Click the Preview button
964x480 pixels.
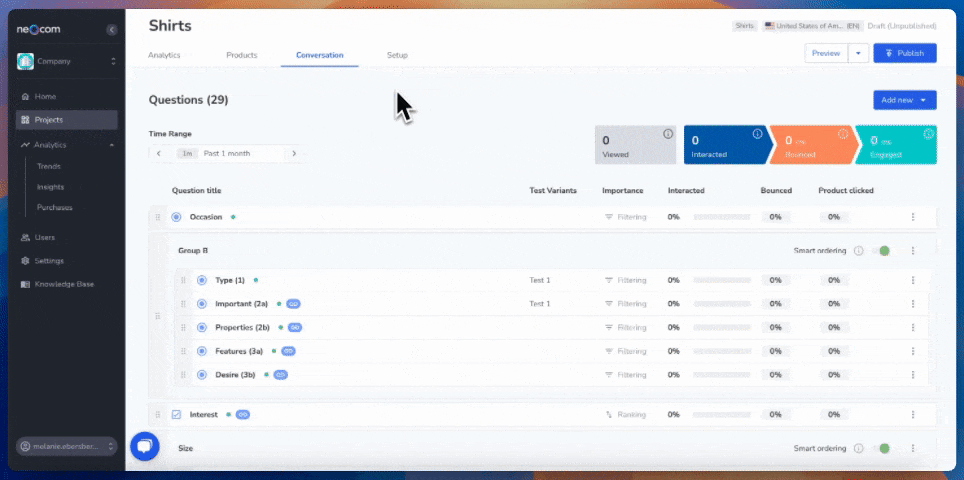[x=826, y=53]
